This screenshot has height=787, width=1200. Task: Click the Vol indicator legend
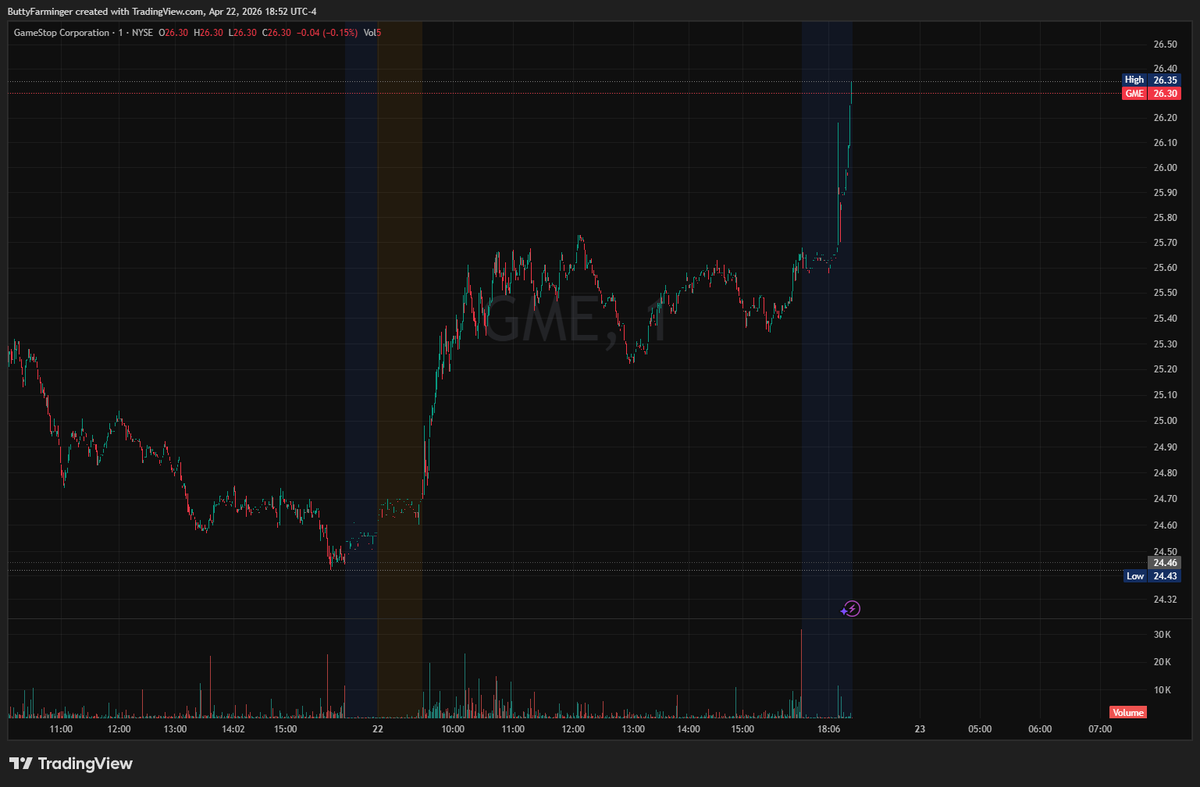tap(371, 33)
